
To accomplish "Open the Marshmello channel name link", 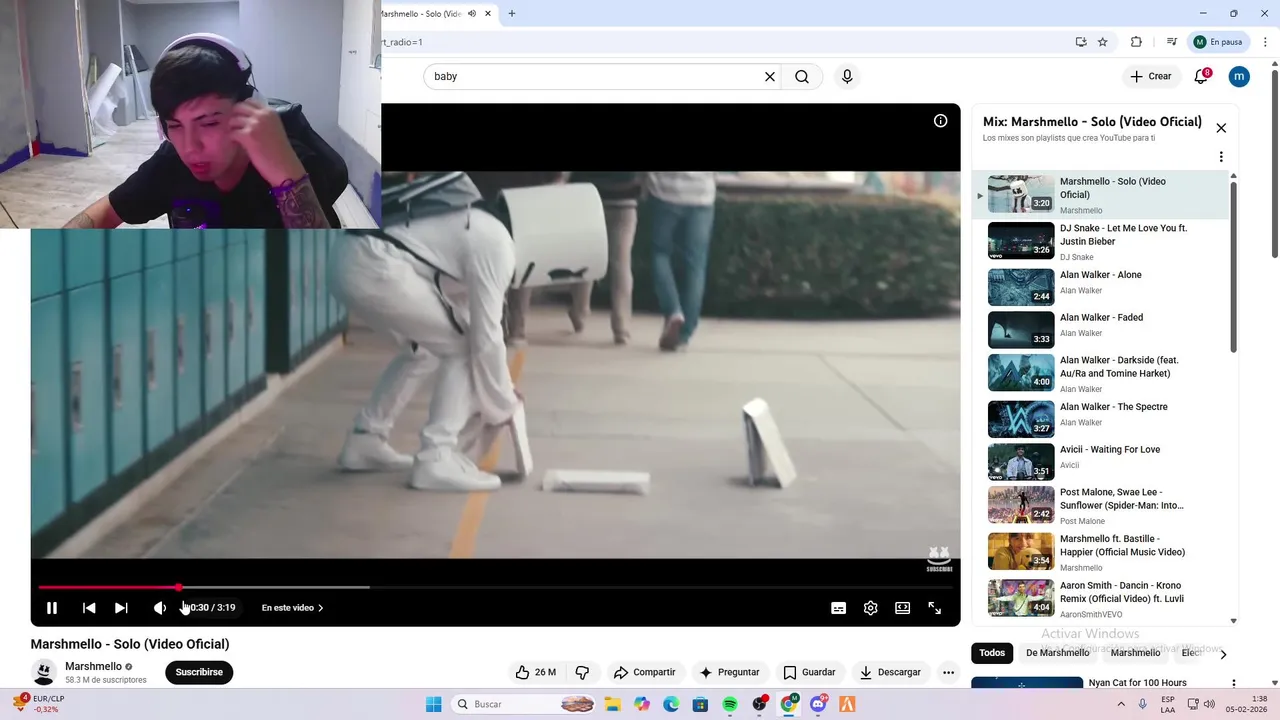I will (93, 666).
